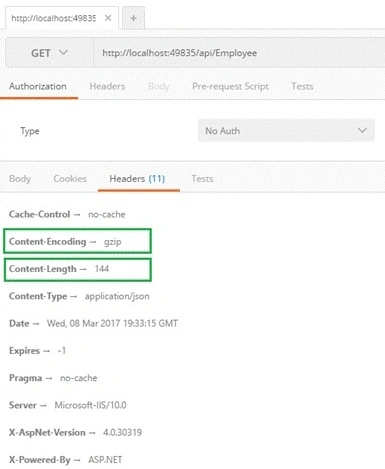This screenshot has width=385, height=469.
Task: Click the Expires header name
Action: [24, 351]
